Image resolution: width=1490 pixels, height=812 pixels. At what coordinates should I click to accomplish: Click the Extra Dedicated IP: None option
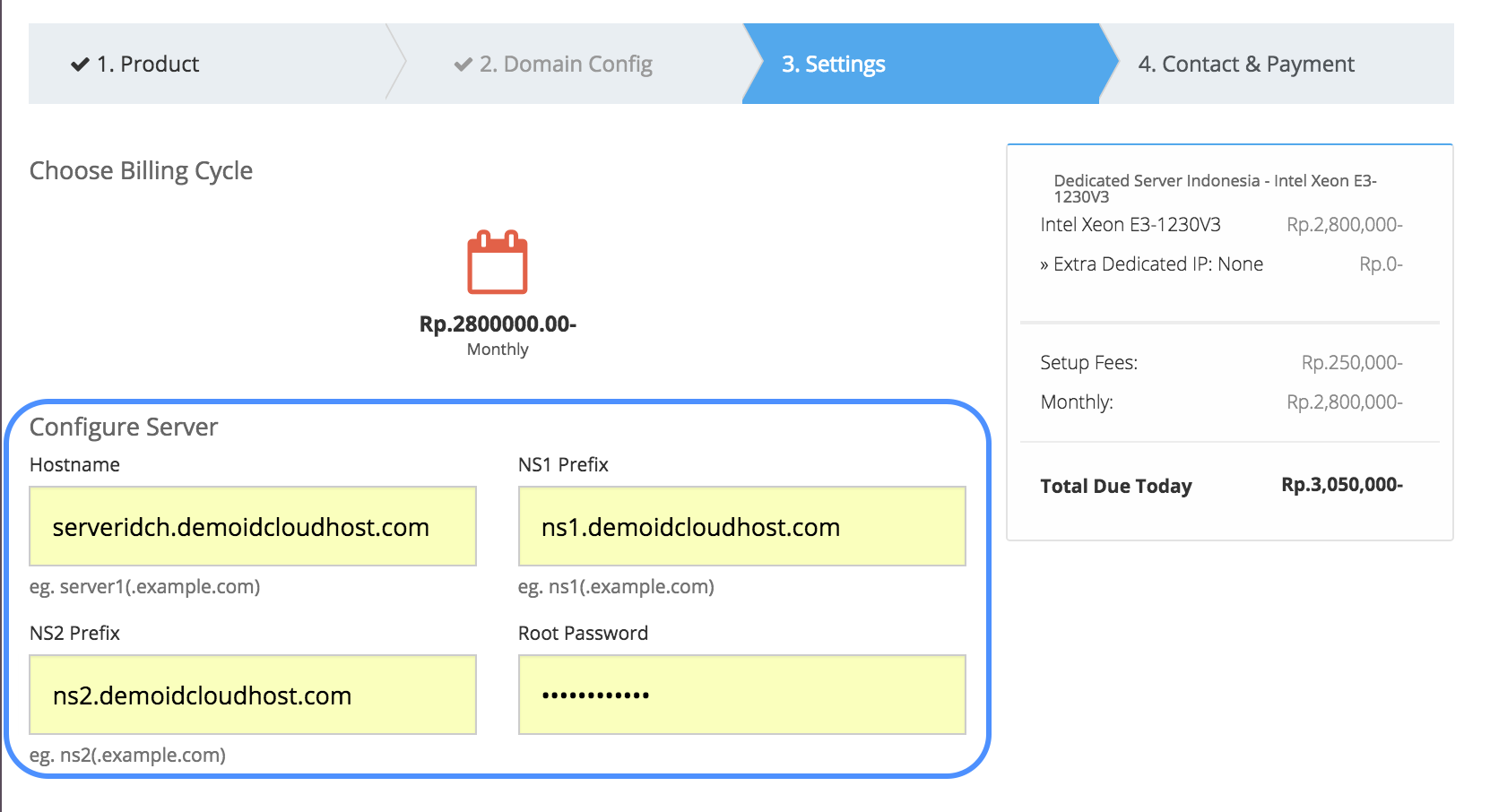[1153, 263]
